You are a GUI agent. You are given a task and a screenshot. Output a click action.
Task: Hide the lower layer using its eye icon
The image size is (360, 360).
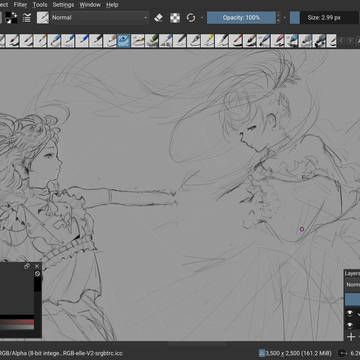350,325
